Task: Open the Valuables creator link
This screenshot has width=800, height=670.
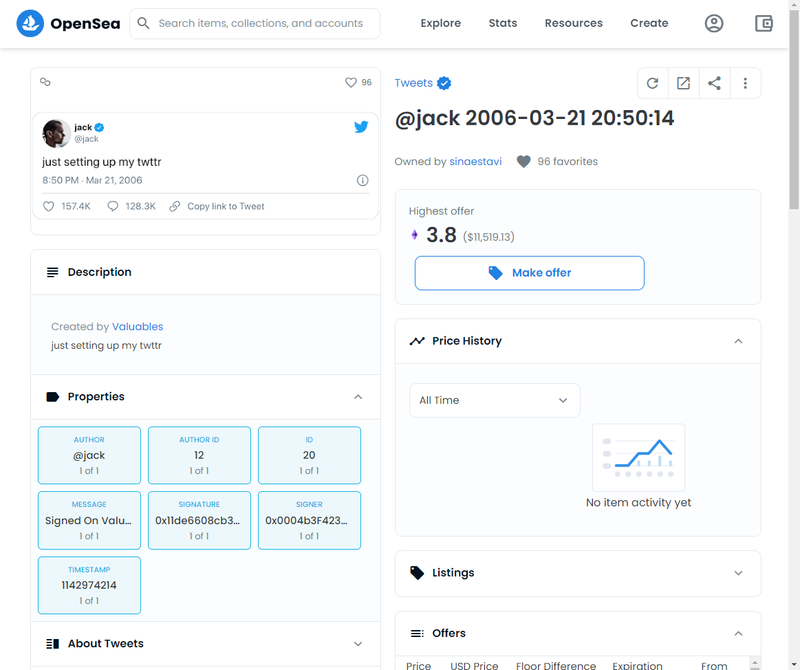Action: (x=138, y=327)
